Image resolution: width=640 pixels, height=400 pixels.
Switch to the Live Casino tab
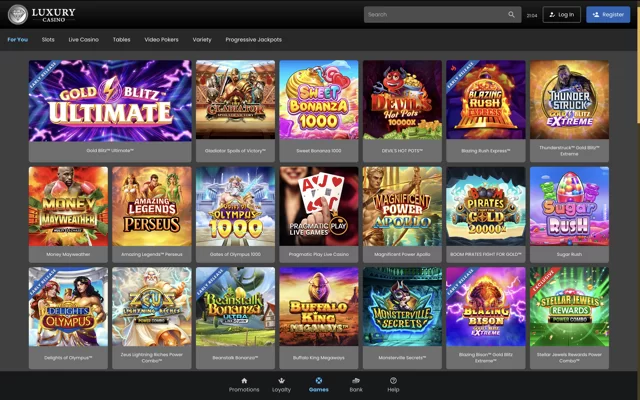pos(84,40)
